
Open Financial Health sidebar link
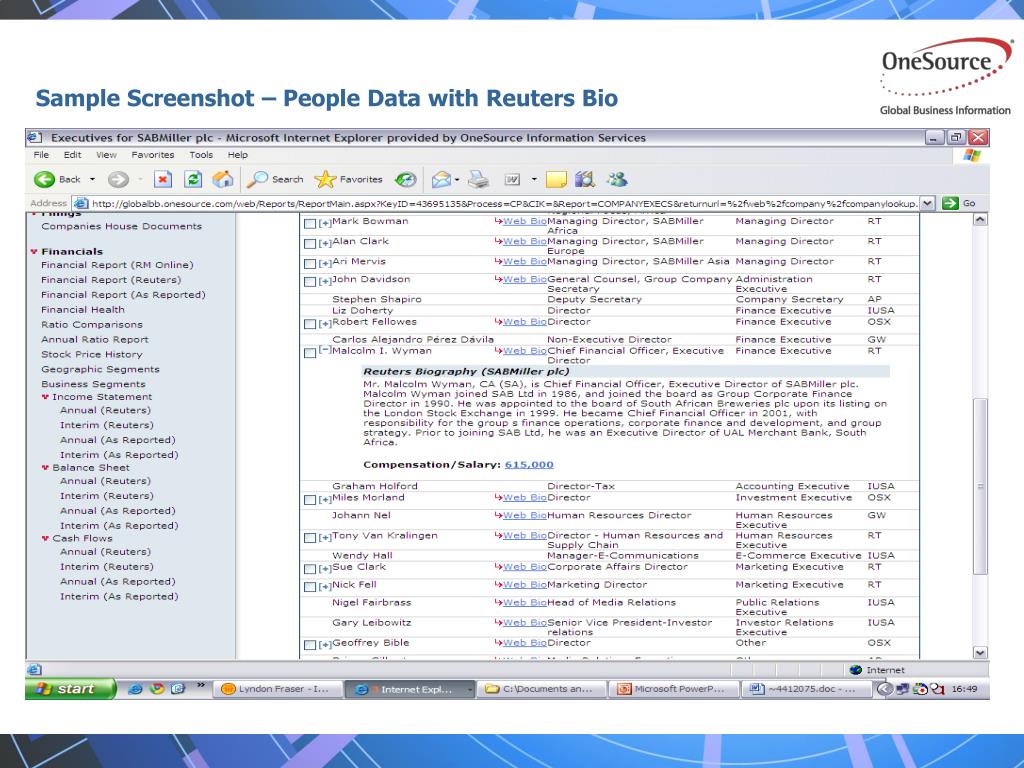[82, 310]
